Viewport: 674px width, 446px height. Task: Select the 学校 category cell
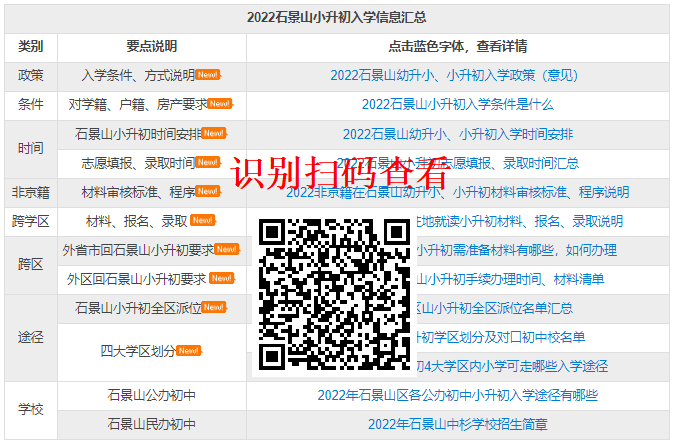31,410
